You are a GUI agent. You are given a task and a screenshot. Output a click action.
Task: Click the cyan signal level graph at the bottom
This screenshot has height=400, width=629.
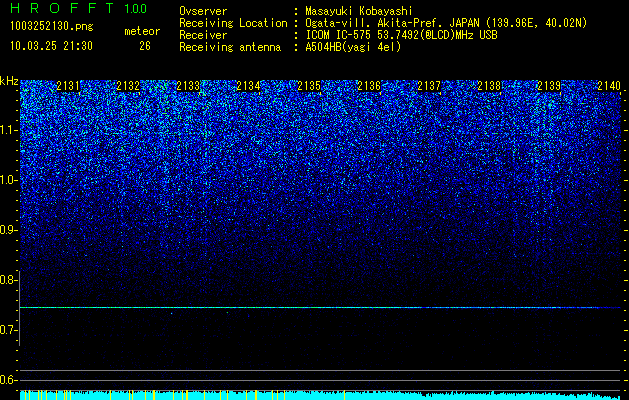[320, 395]
